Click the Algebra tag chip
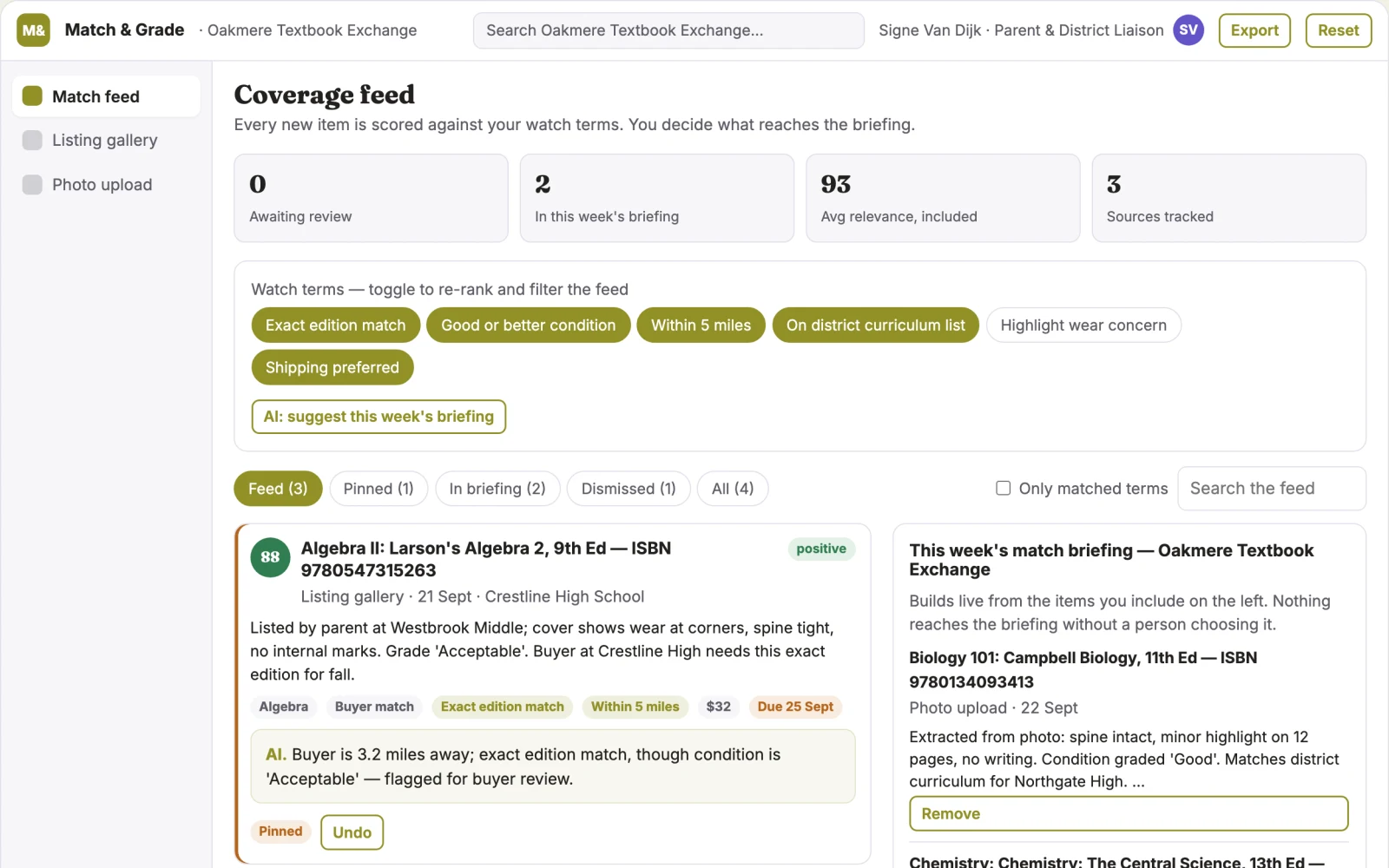 tap(283, 707)
